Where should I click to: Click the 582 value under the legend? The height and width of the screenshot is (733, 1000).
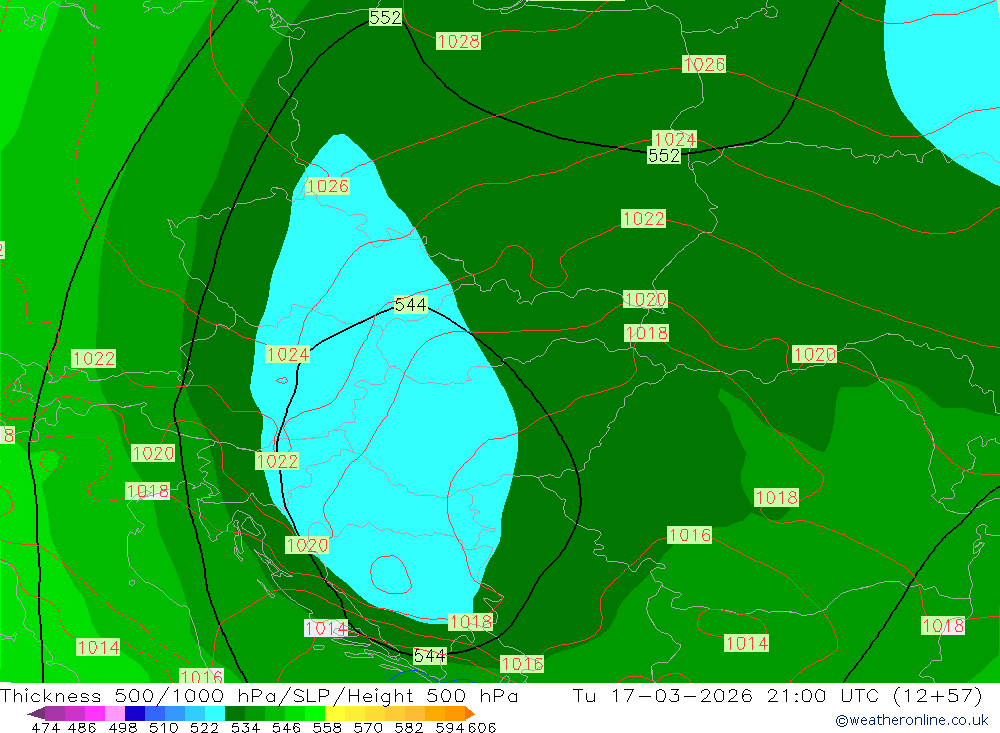pos(409,728)
